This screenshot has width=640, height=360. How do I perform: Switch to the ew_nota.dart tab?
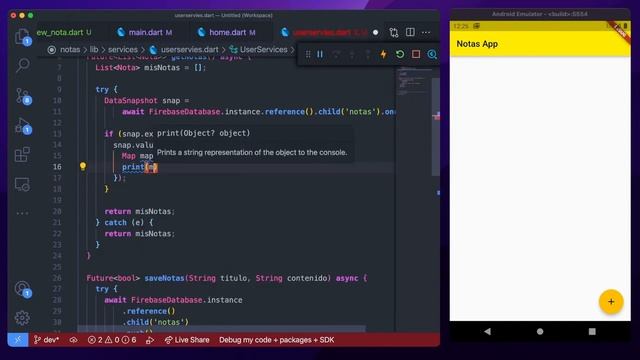64,32
